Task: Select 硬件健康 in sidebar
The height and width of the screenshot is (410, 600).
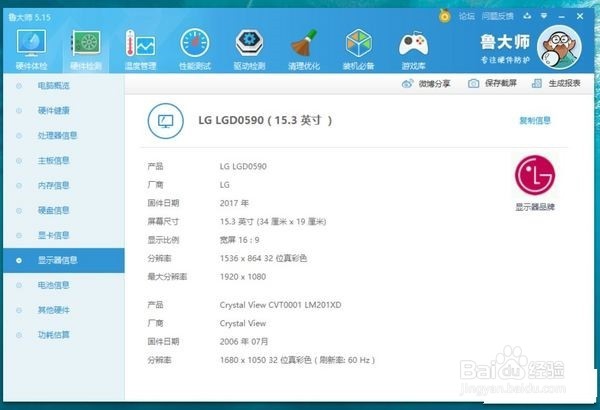Action: (x=54, y=111)
